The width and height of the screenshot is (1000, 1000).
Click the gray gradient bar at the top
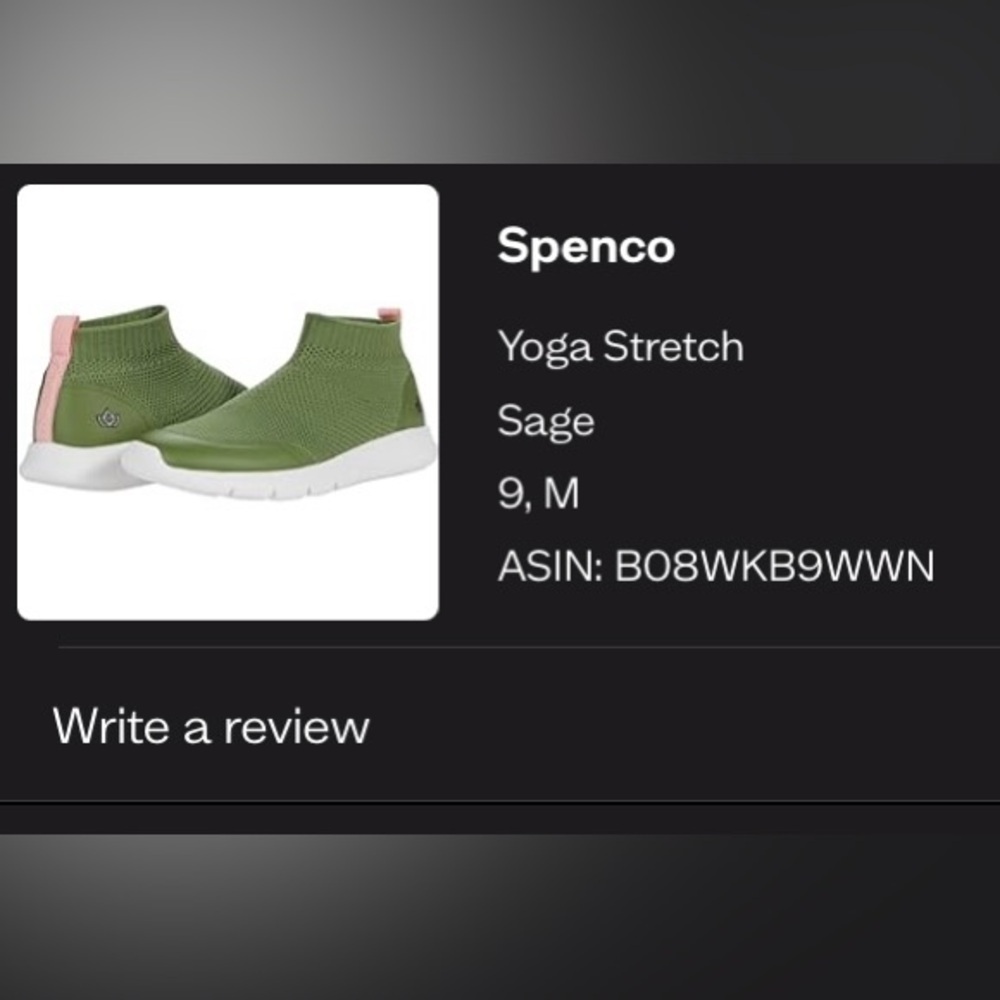(x=500, y=80)
